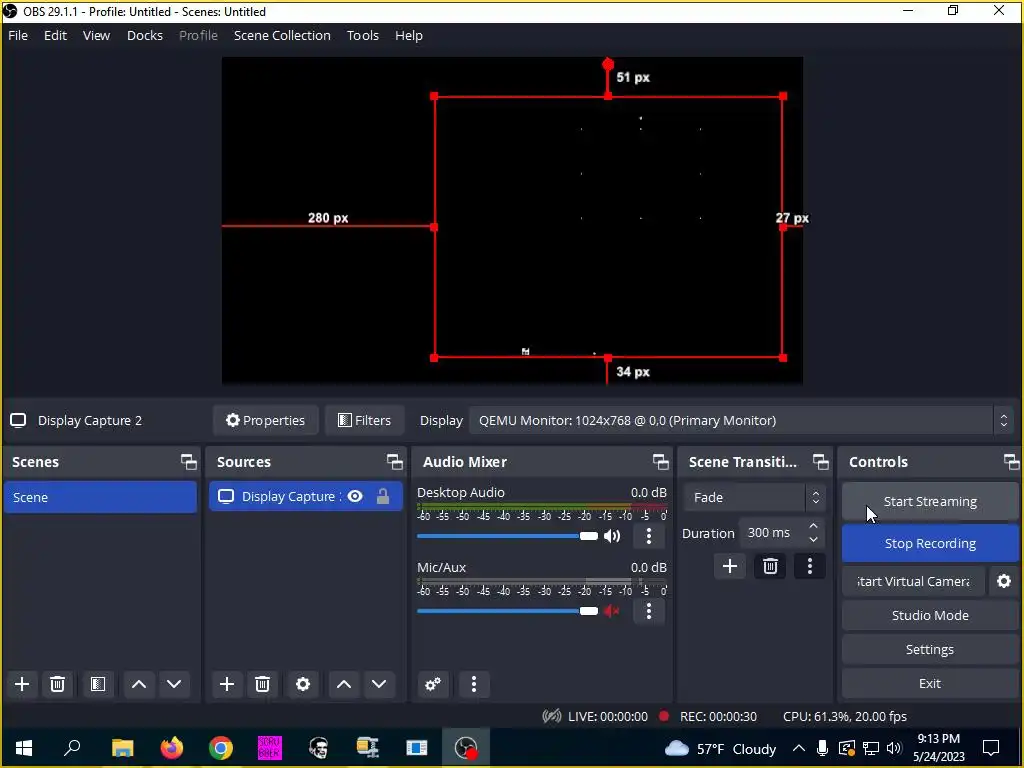The height and width of the screenshot is (768, 1024).
Task: Open Windows Start menu
Action: coord(24,748)
